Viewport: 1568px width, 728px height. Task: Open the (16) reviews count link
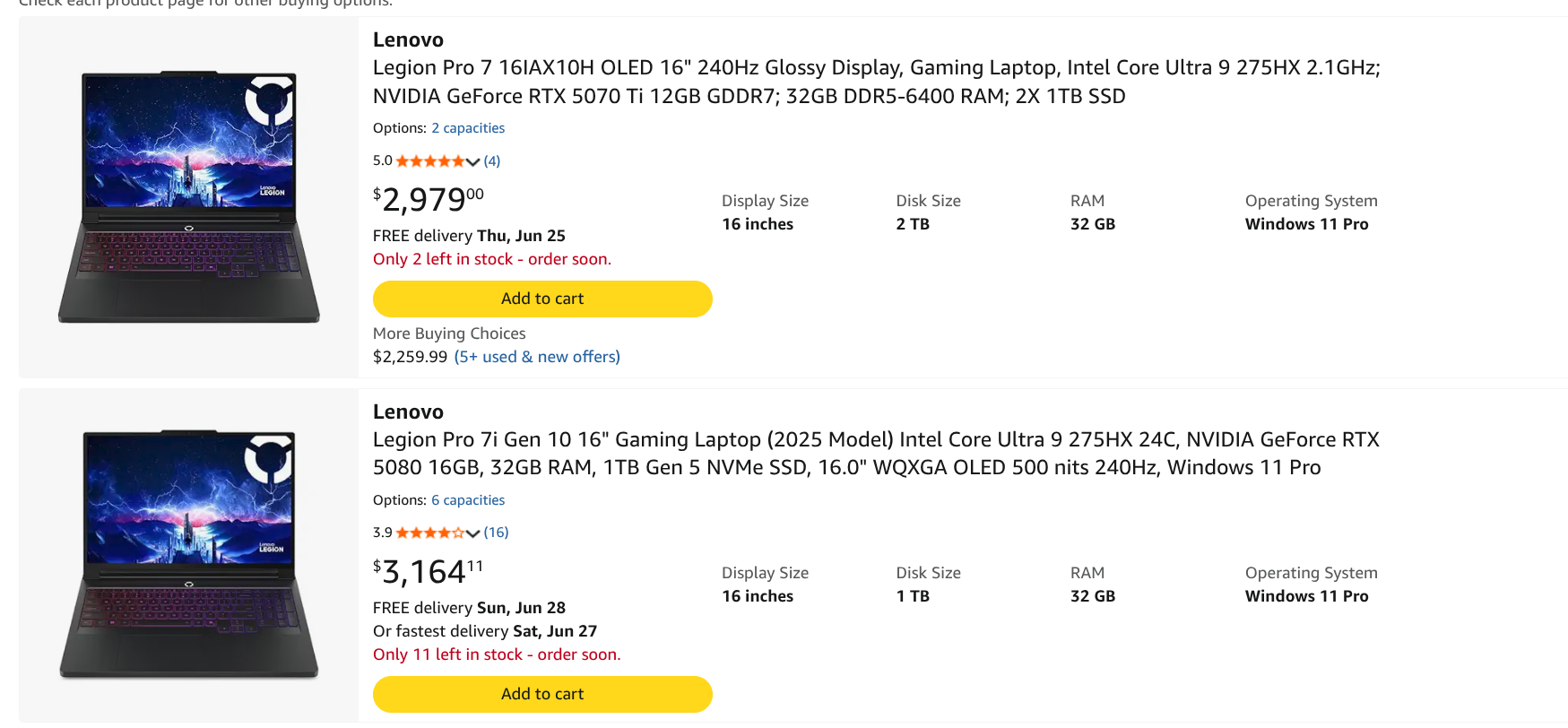click(x=496, y=533)
